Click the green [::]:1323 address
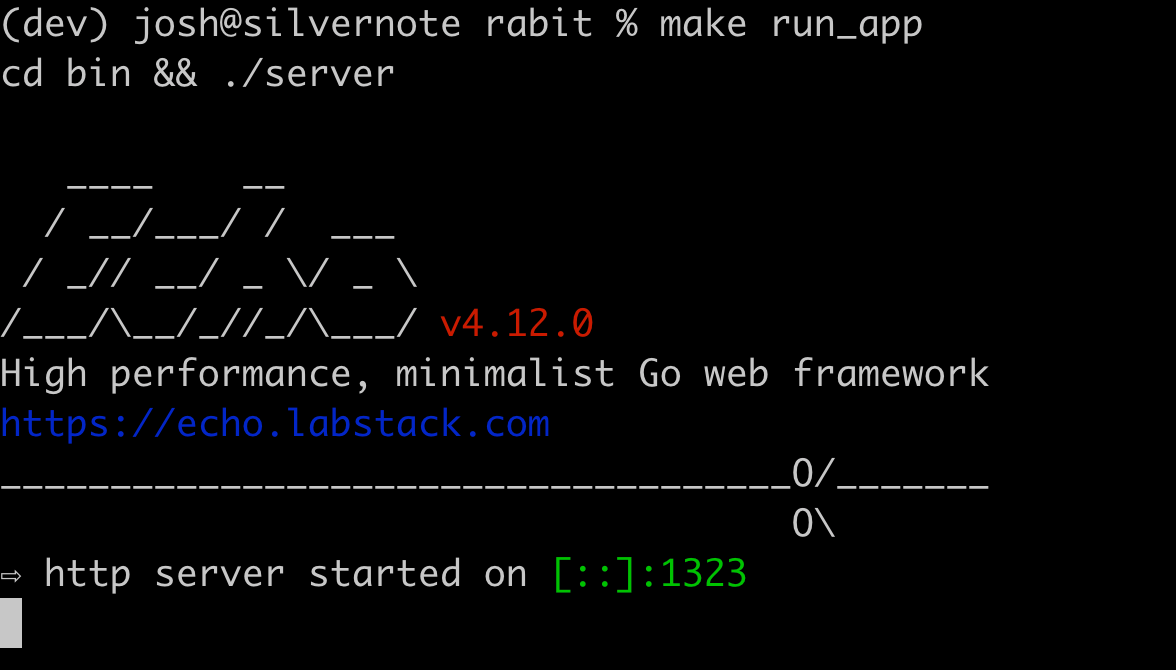The image size is (1176, 670). [x=650, y=575]
